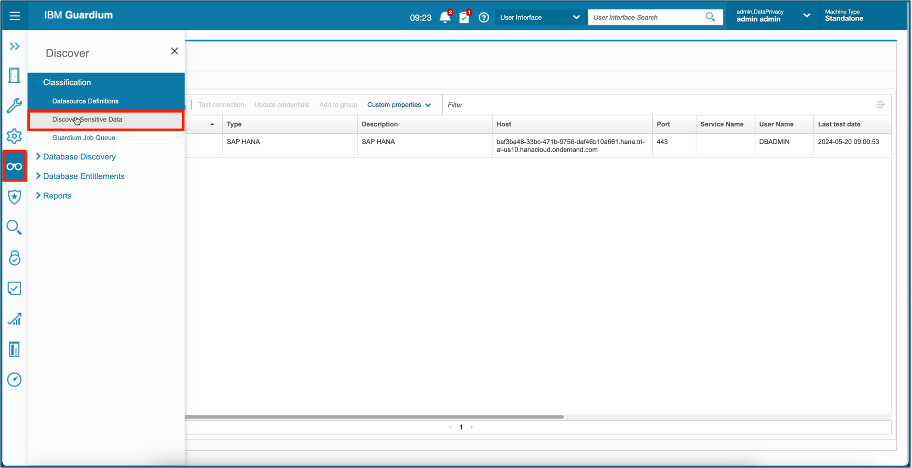Select the DBADMIN user name cell
Image resolution: width=912 pixels, height=468 pixels.
pos(784,145)
